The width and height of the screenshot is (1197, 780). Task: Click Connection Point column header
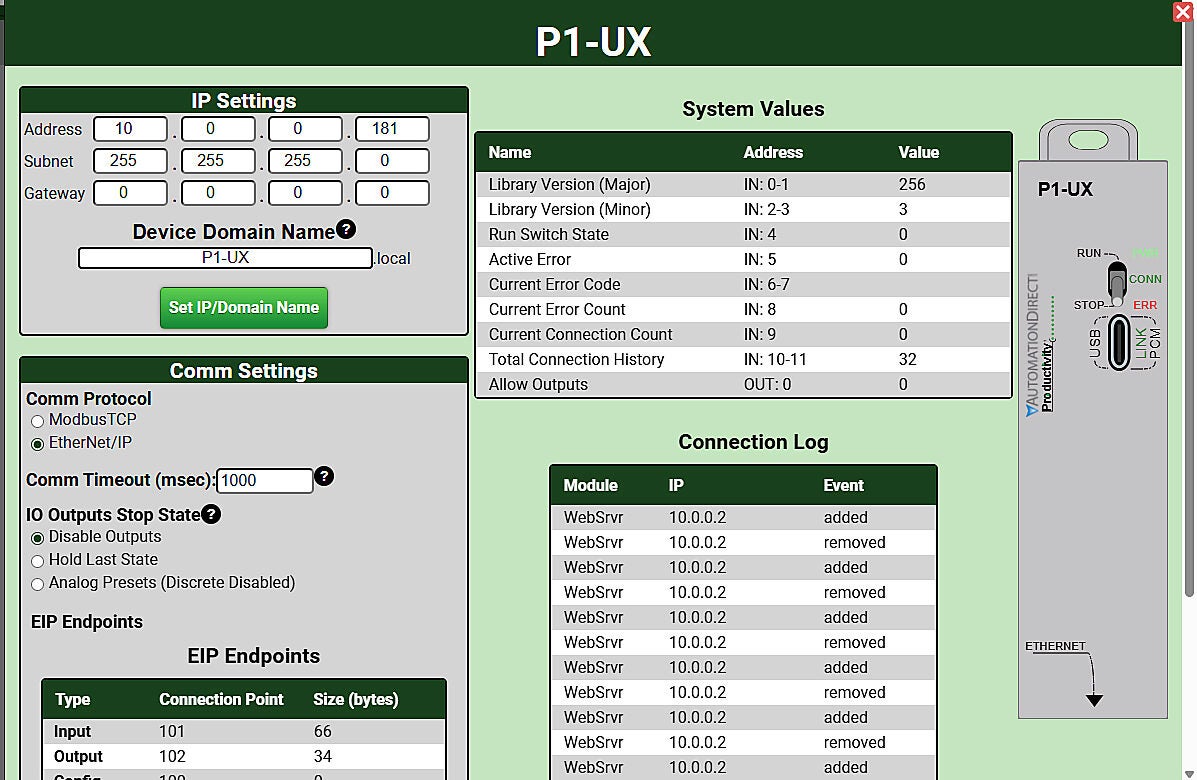pos(221,700)
